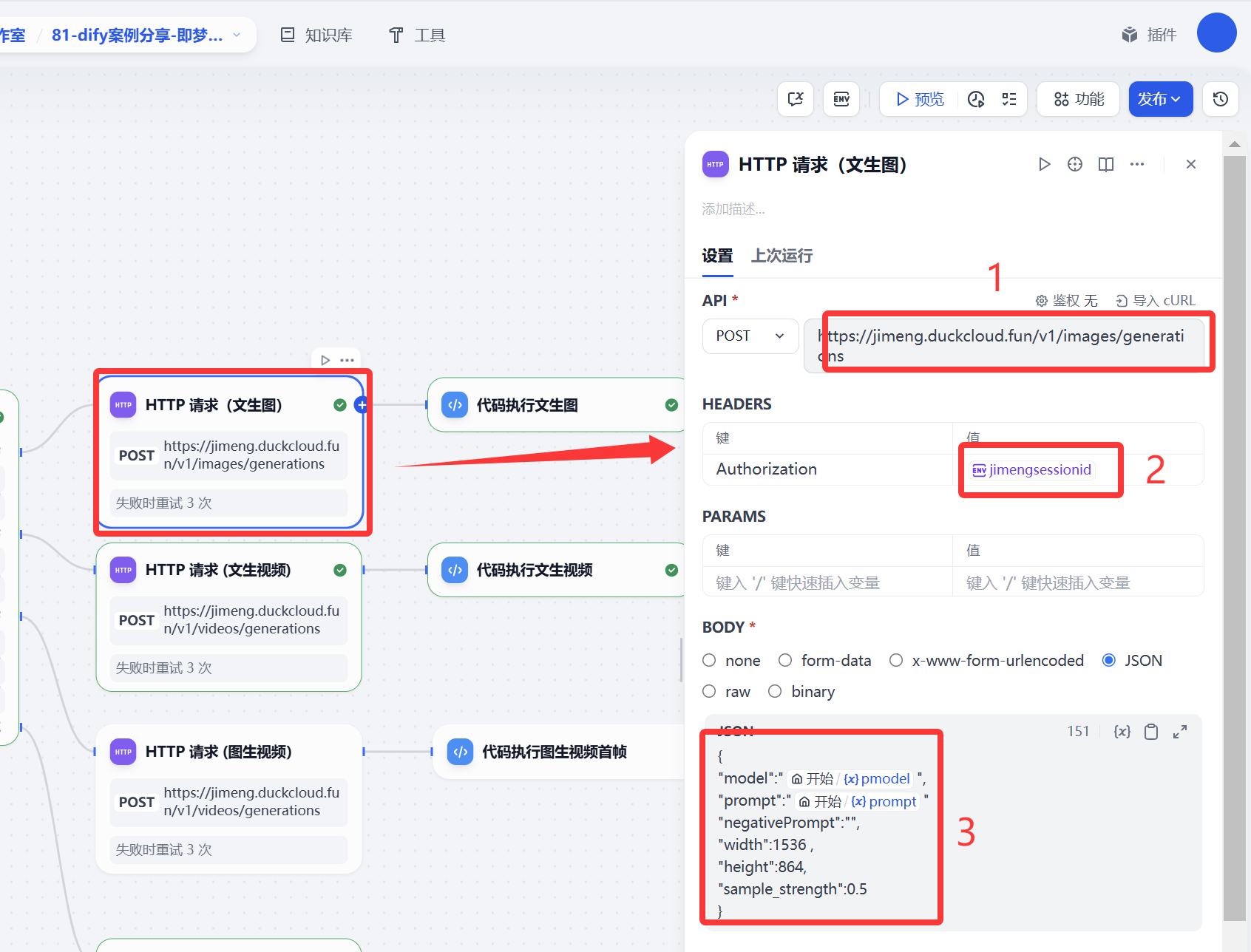
Task: Click the locate node target icon in panel
Action: [1075, 164]
